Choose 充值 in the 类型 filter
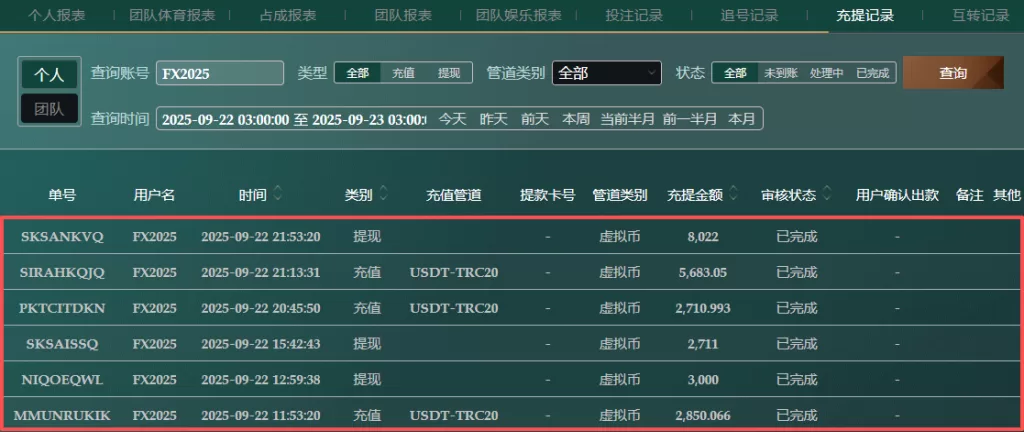 tap(403, 73)
